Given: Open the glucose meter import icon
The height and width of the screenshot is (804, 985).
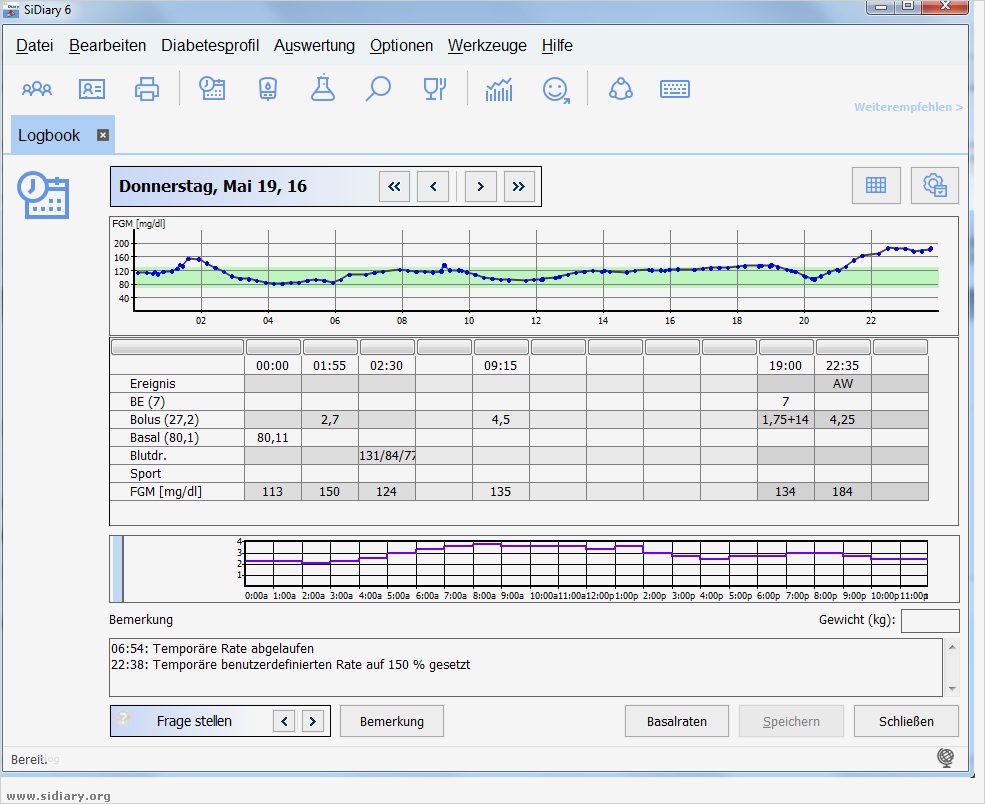Looking at the screenshot, I should tap(267, 89).
